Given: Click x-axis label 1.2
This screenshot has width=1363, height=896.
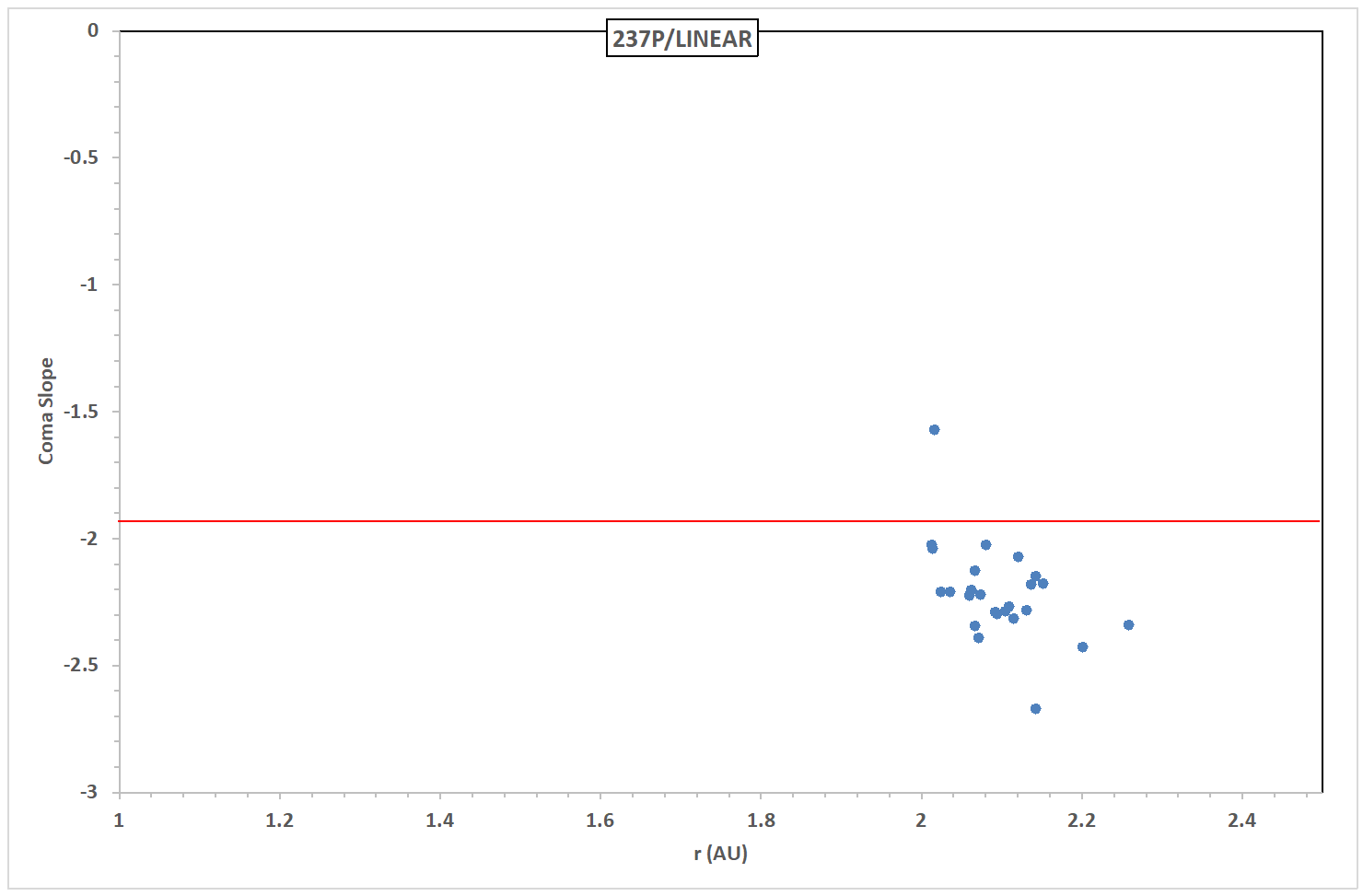Looking at the screenshot, I should (x=279, y=820).
